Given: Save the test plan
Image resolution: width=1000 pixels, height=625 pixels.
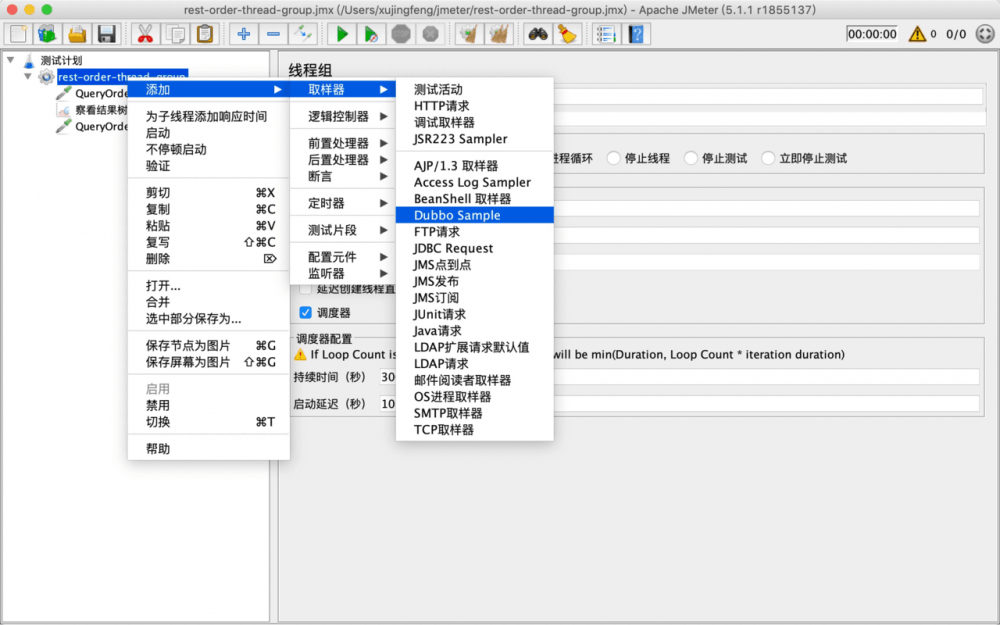Looking at the screenshot, I should (108, 33).
